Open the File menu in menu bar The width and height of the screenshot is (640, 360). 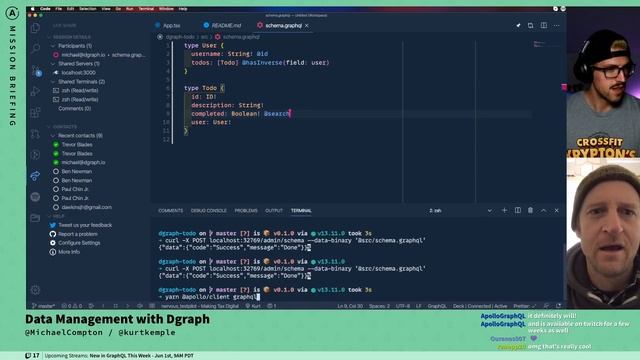pos(59,9)
